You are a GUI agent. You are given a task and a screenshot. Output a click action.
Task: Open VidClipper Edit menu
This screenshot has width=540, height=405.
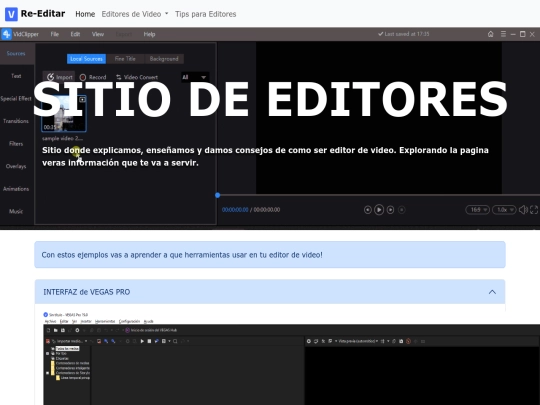click(x=75, y=34)
